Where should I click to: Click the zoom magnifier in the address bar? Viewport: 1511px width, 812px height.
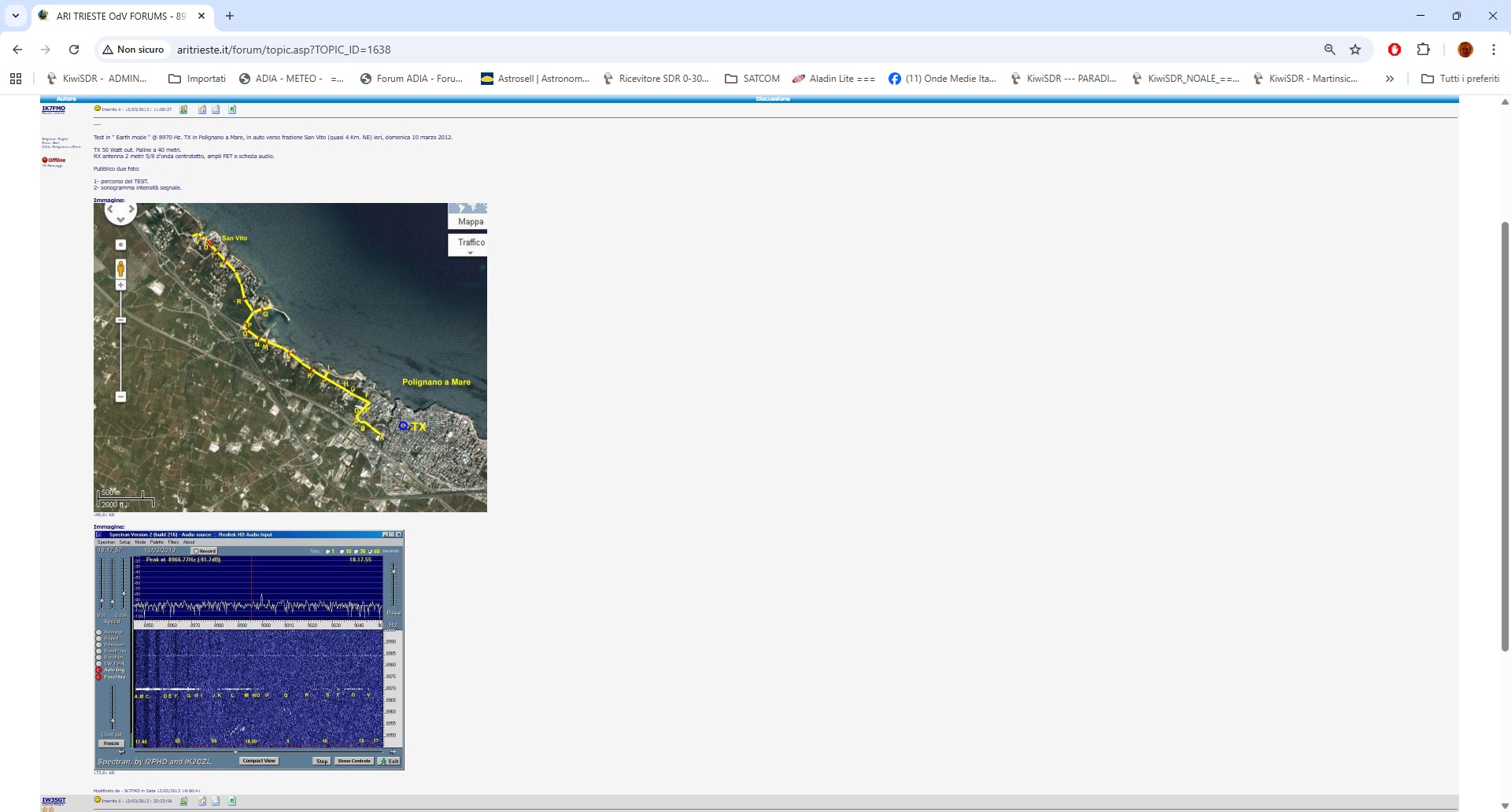pos(1329,50)
